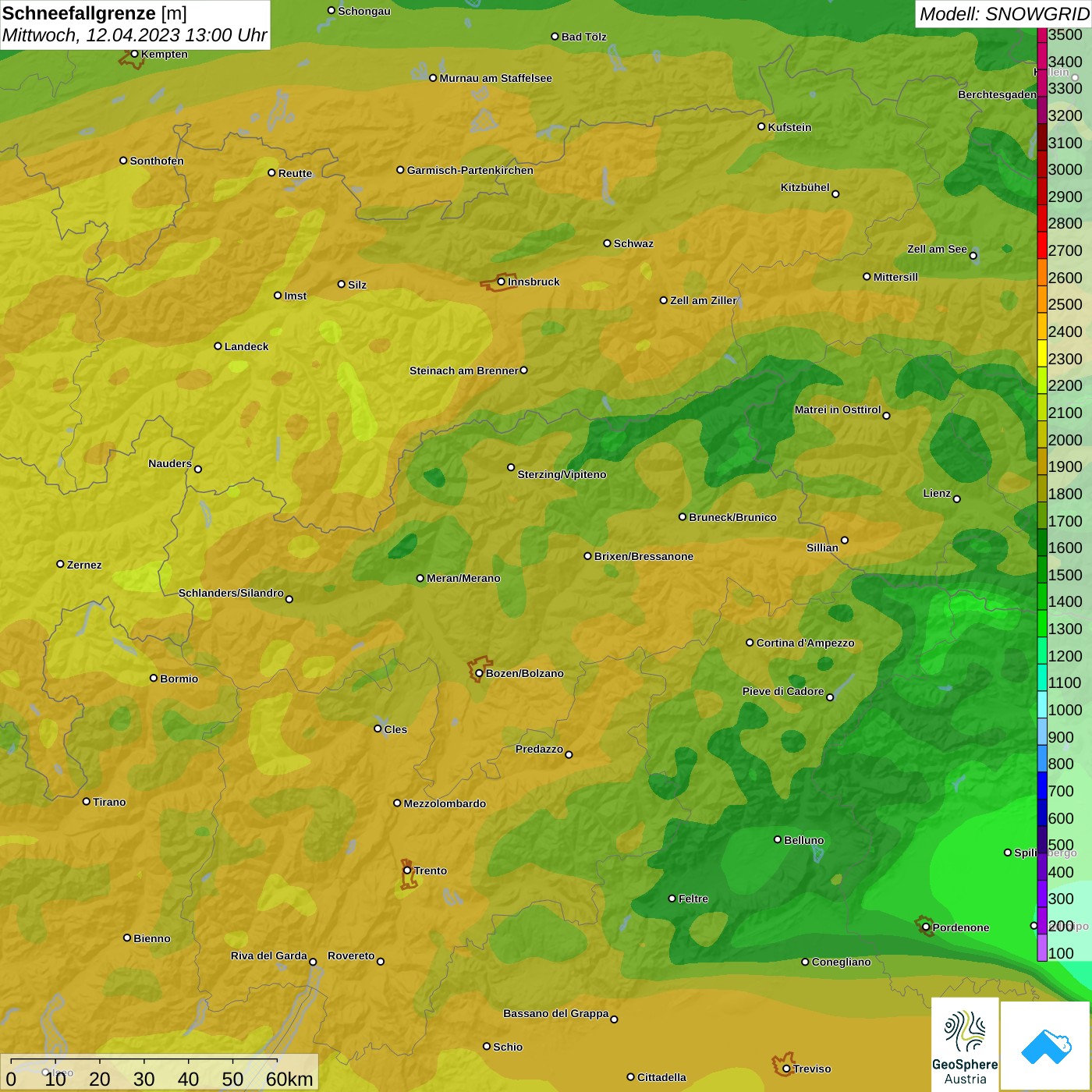1092x1092 pixels.
Task: Click the Sonthofen label
Action: (157, 161)
